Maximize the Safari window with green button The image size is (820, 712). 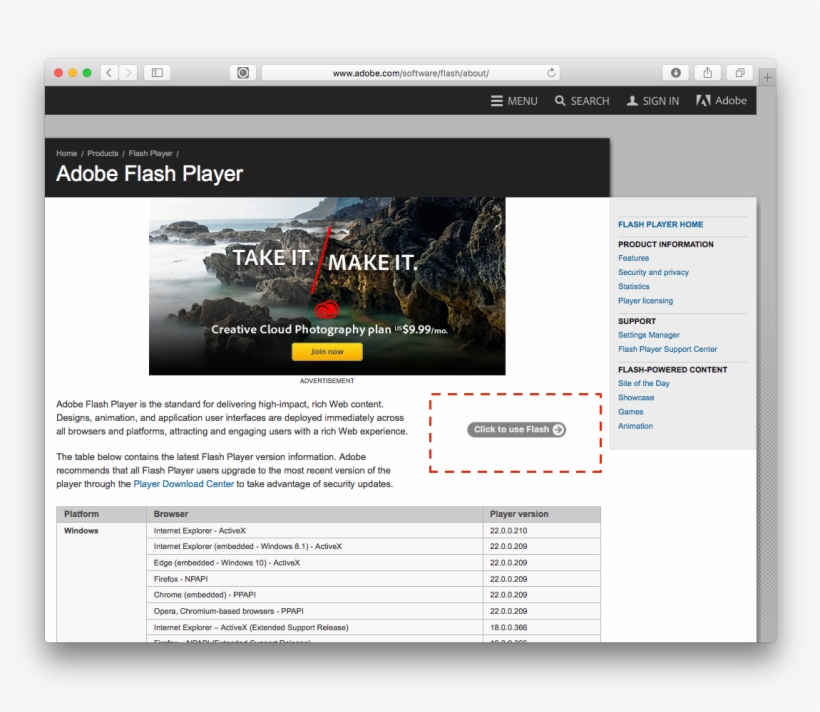click(87, 73)
